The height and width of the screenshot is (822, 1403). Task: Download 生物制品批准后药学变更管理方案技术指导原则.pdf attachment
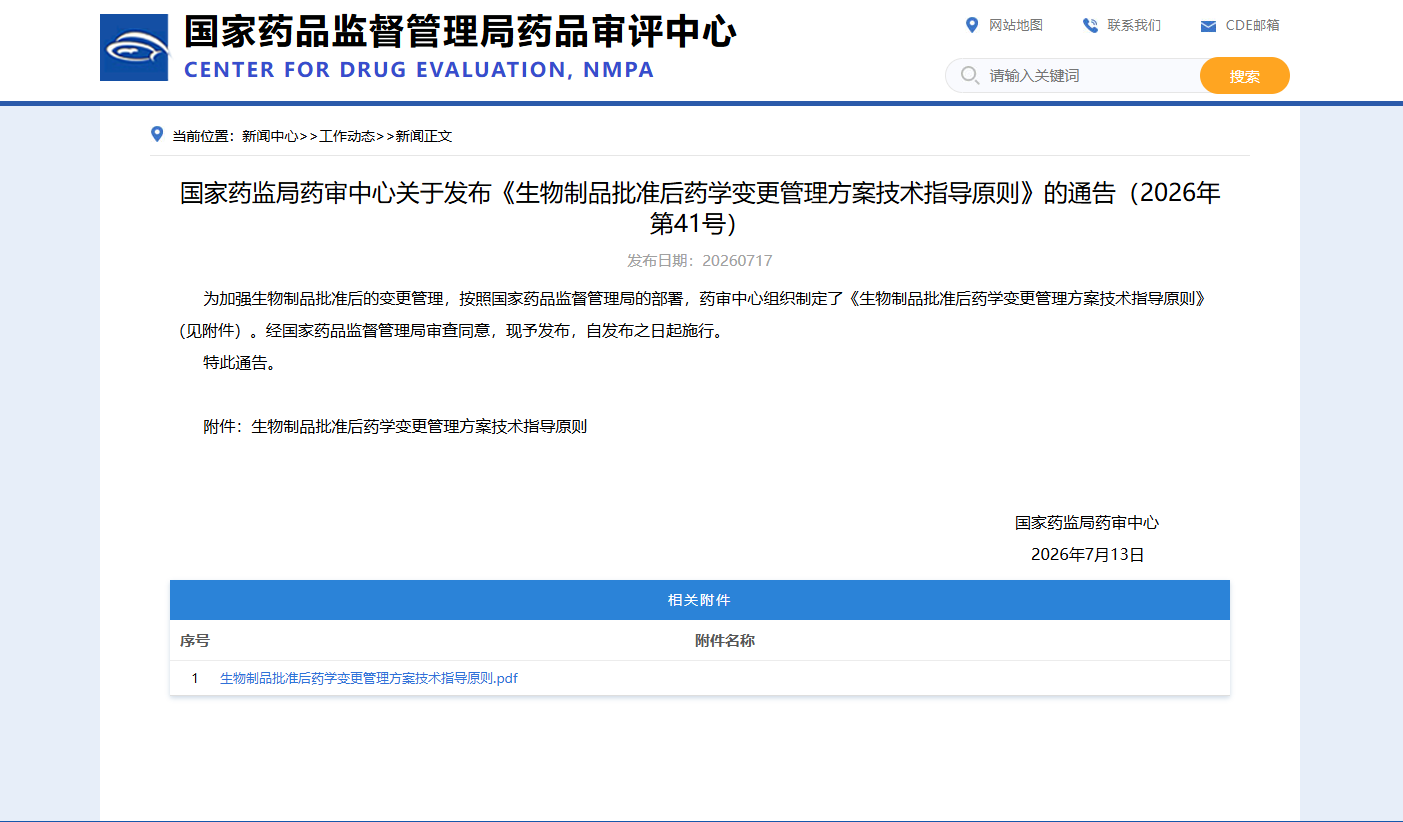tap(369, 678)
